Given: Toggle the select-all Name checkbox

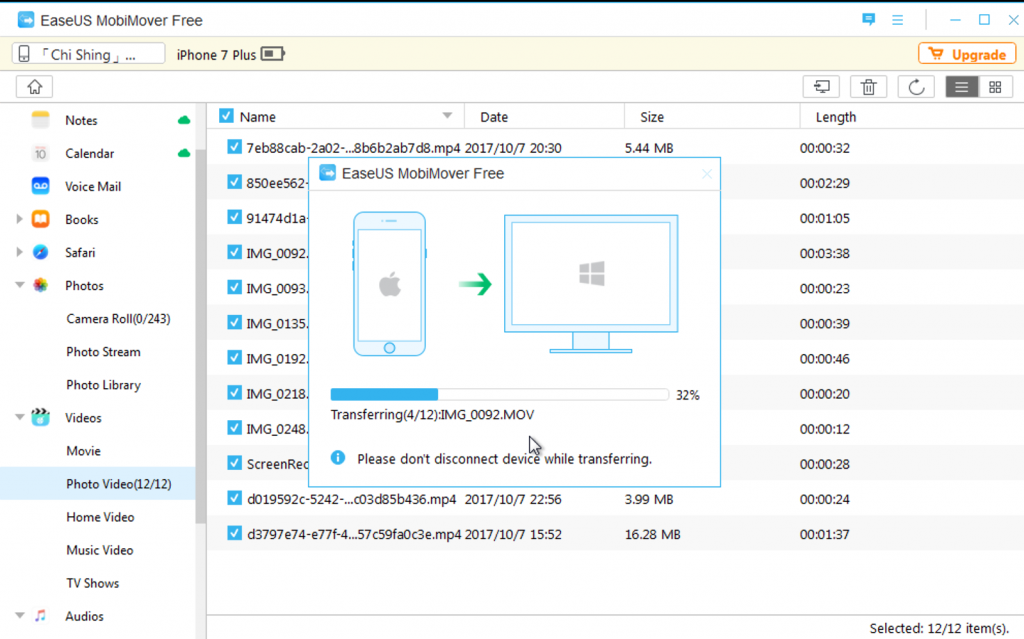Looking at the screenshot, I should [226, 116].
